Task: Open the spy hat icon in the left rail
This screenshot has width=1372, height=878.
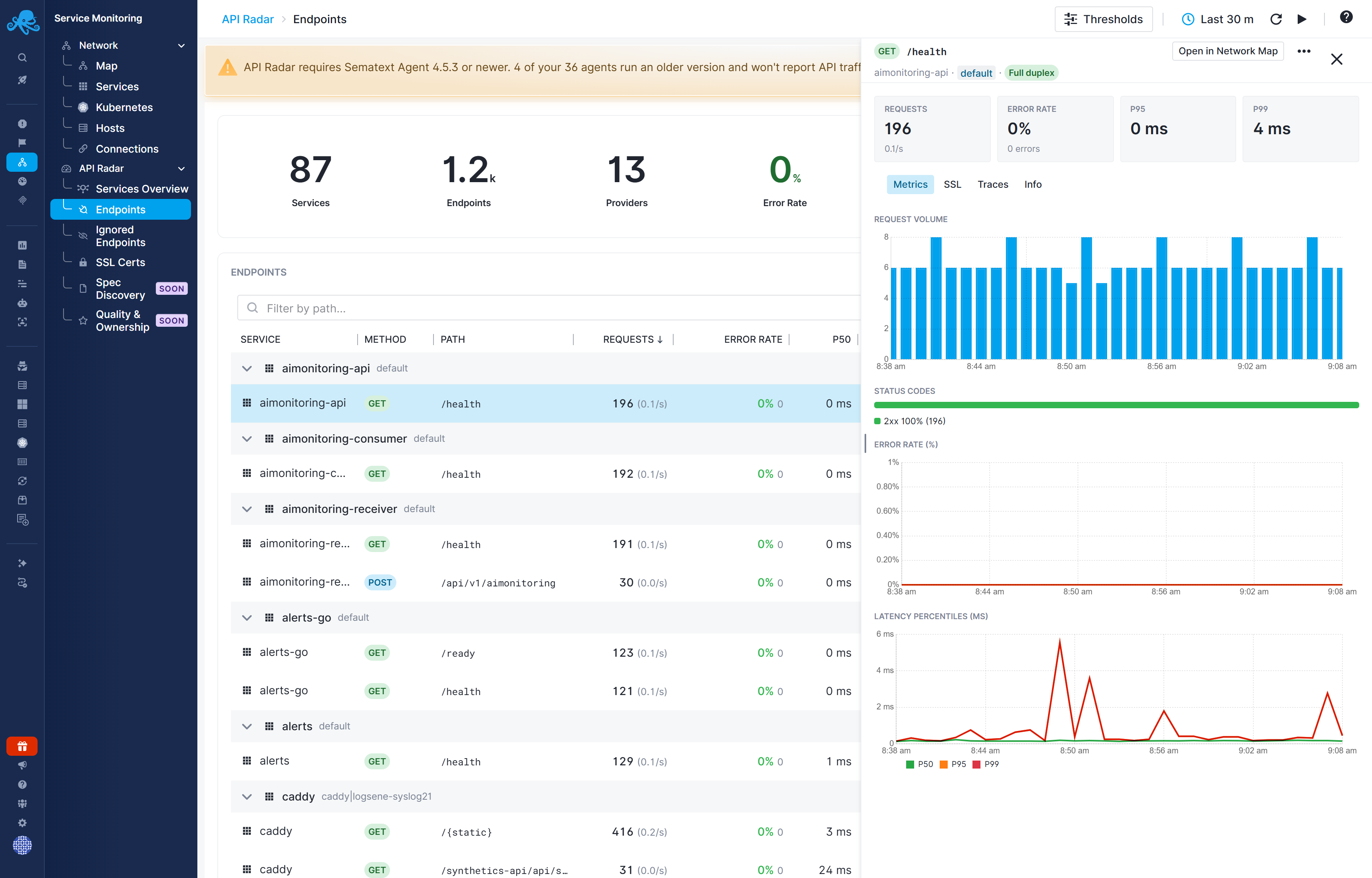Action: [x=22, y=366]
